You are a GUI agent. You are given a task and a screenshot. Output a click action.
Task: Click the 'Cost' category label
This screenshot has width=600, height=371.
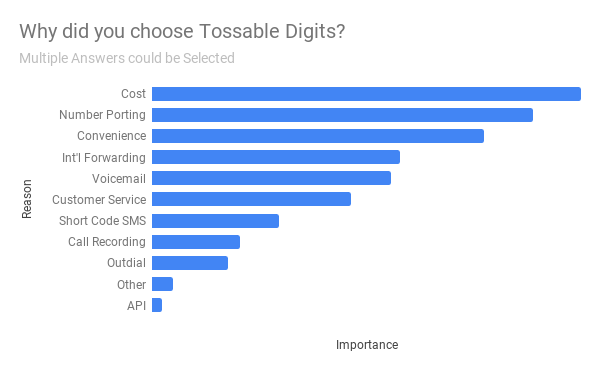coord(133,94)
